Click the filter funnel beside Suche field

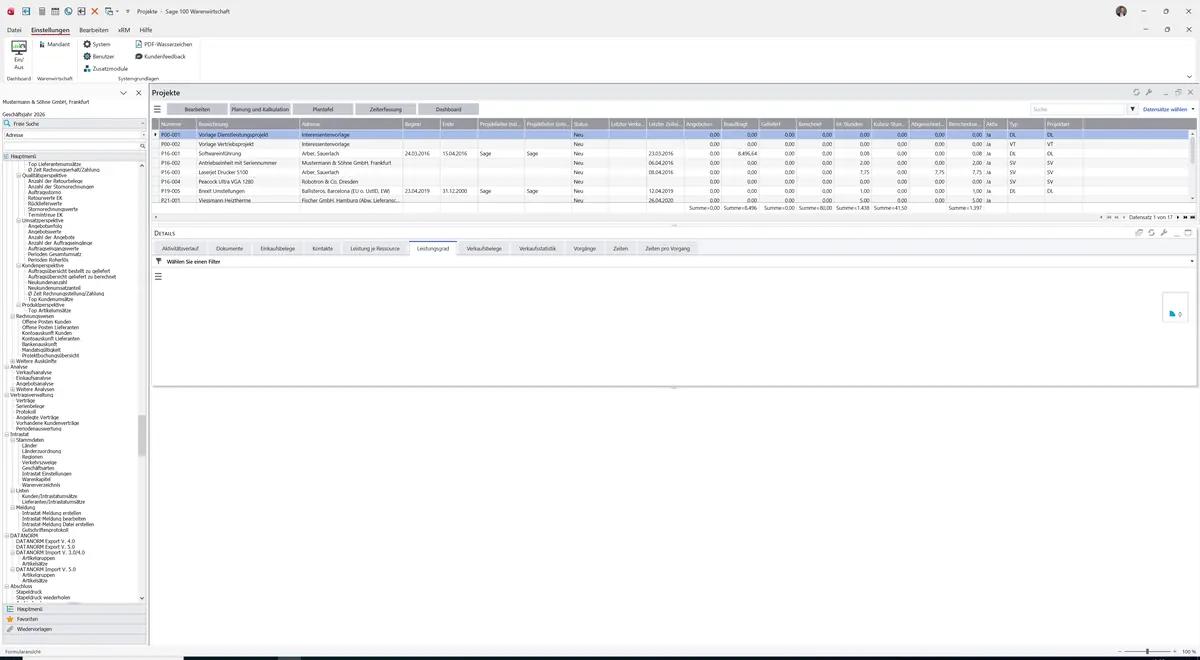tap(1133, 109)
